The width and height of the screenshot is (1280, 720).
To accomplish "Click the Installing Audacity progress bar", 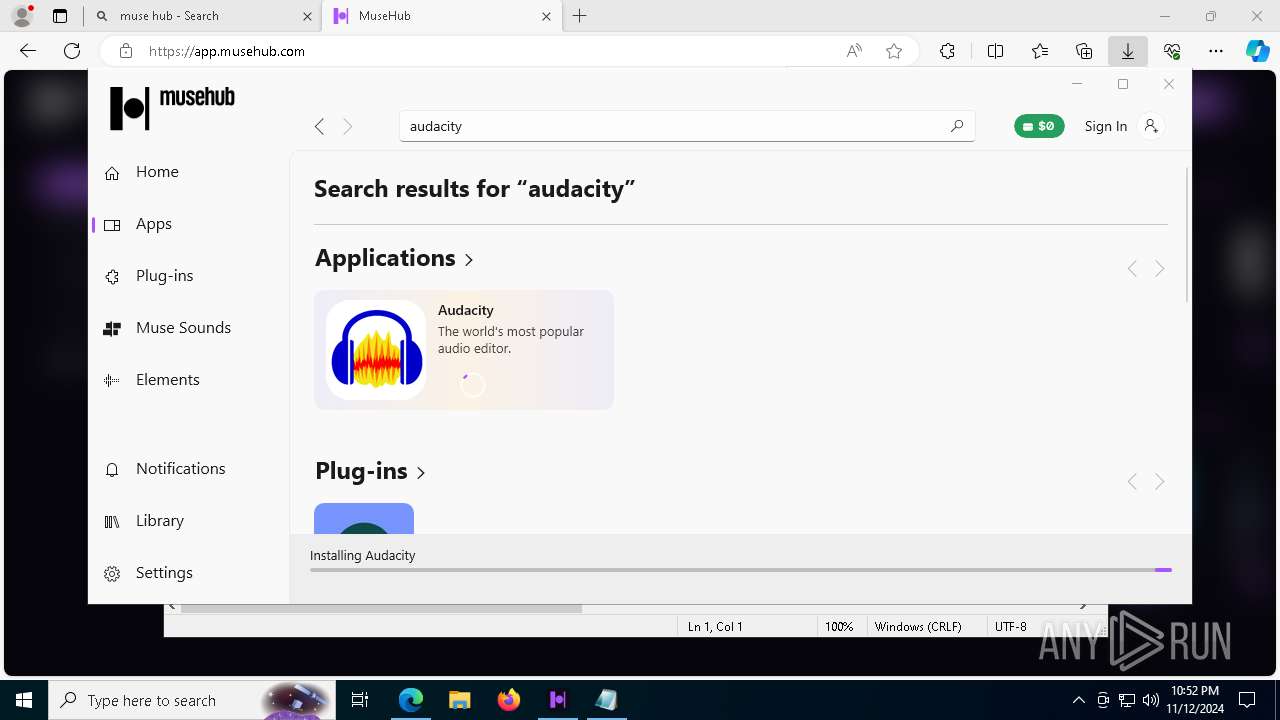I will 740,570.
